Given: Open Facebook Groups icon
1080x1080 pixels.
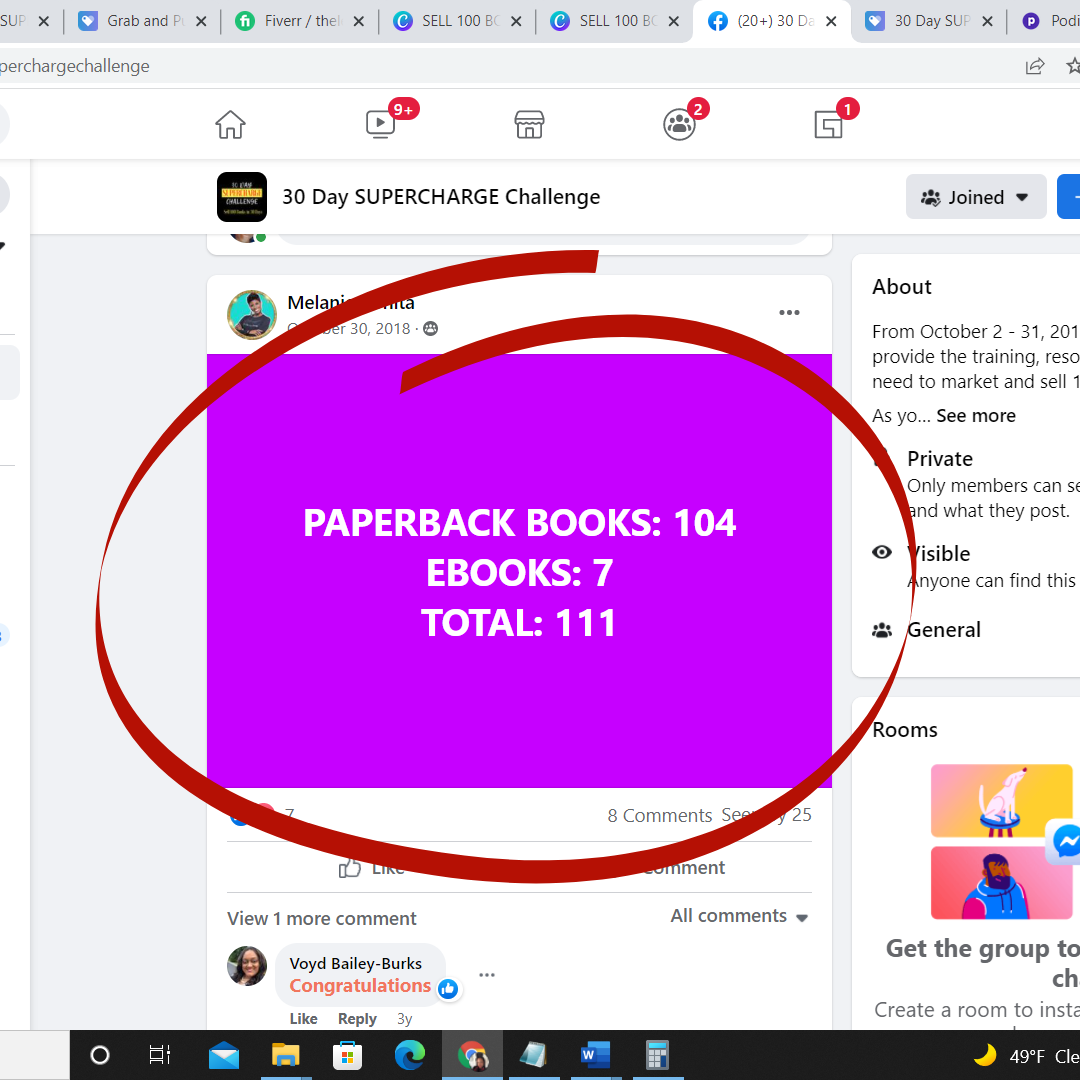Looking at the screenshot, I should point(679,124).
